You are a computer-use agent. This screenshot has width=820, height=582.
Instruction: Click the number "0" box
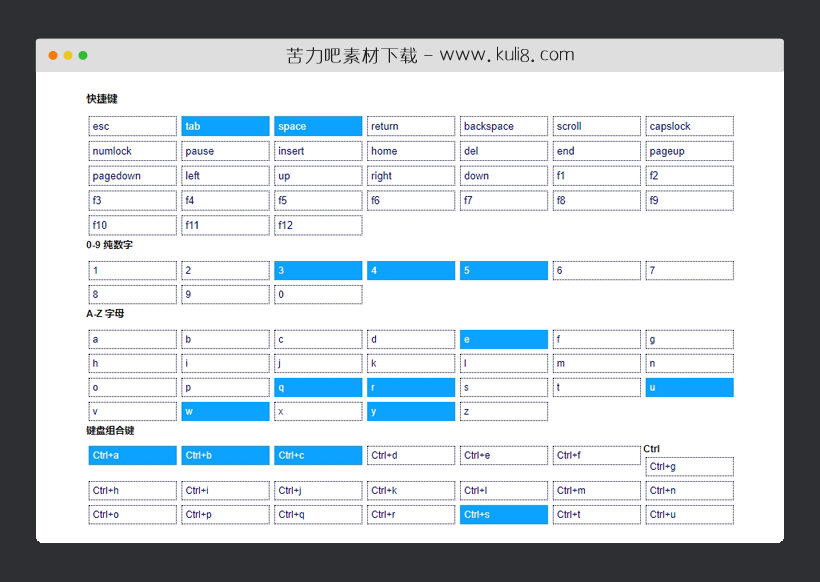(x=318, y=295)
